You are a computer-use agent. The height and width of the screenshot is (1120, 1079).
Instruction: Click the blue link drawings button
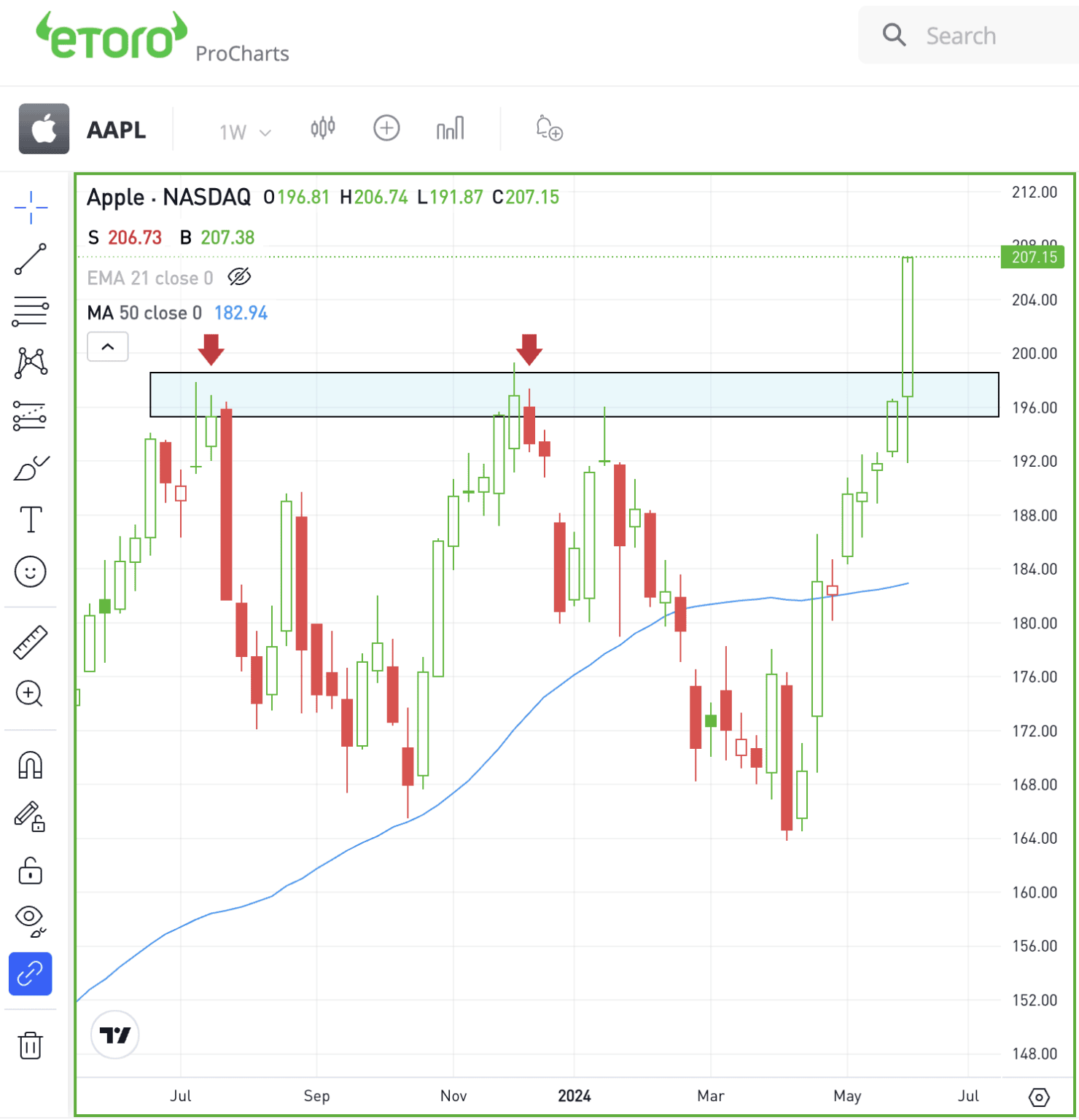pos(31,973)
